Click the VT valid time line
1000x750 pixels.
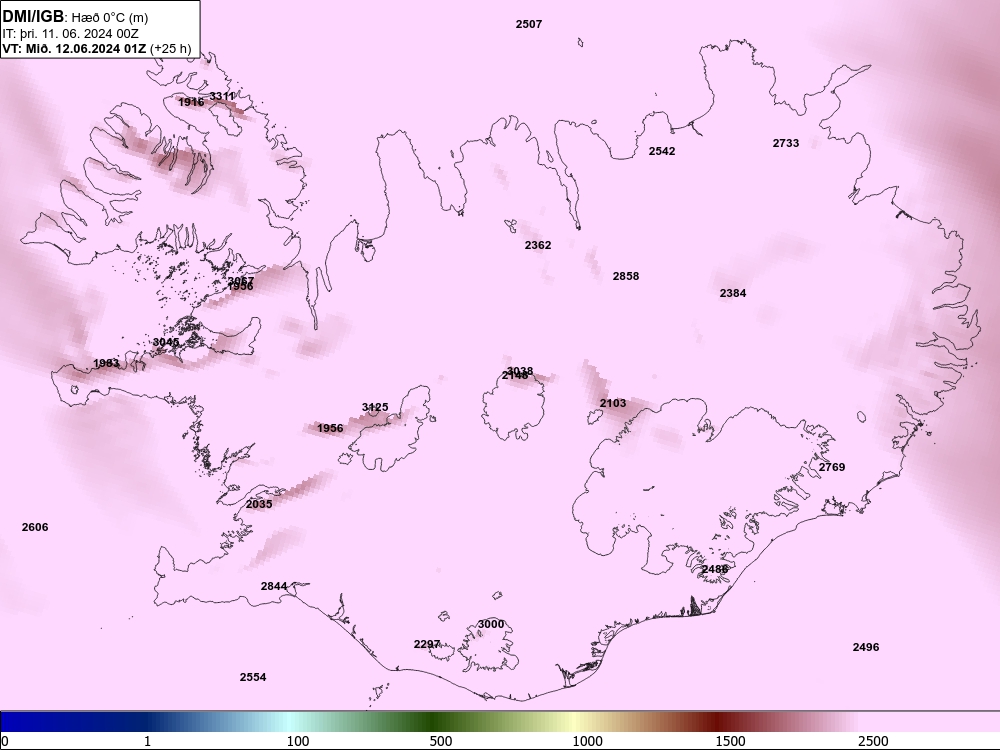point(96,48)
